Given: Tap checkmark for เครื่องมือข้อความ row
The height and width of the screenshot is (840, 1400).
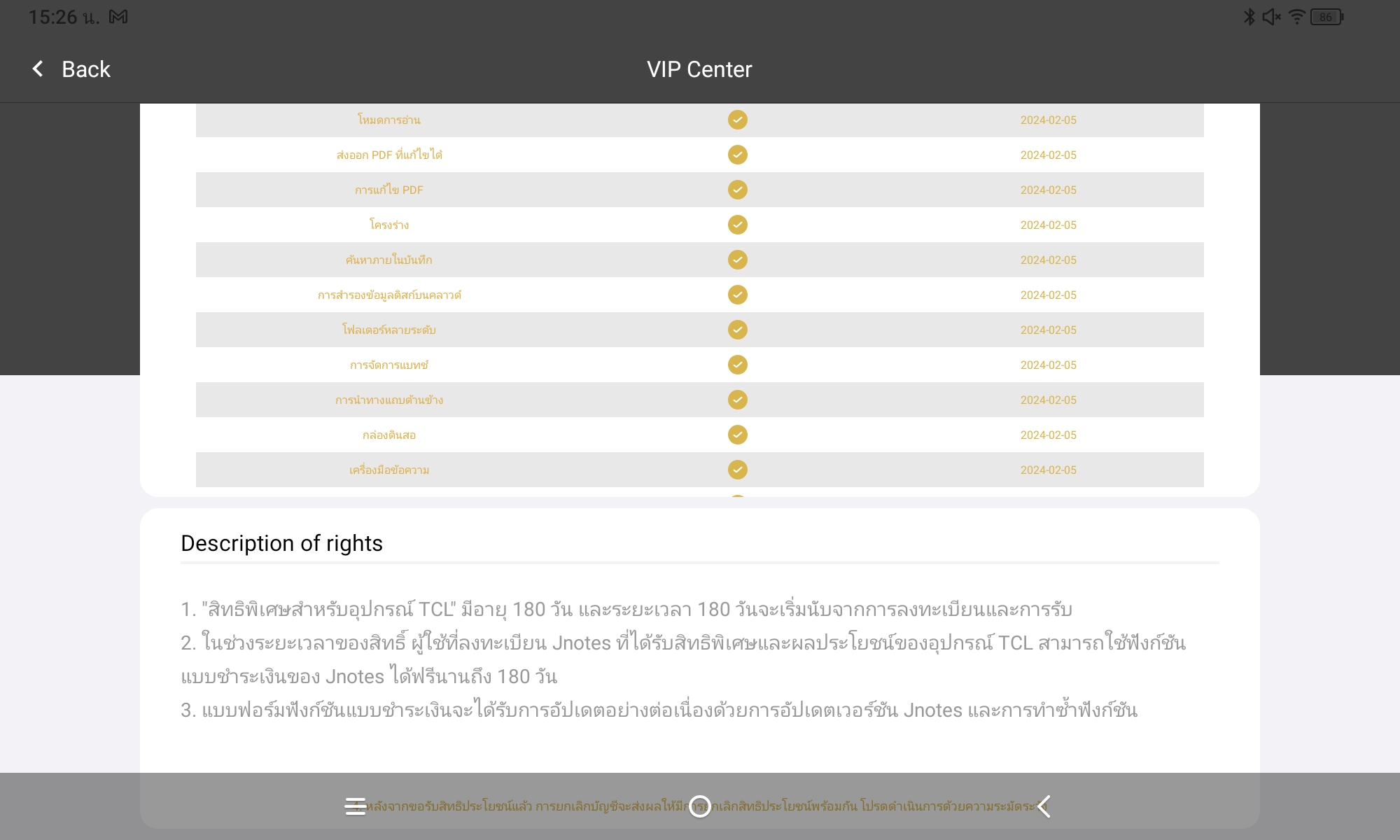Looking at the screenshot, I should click(x=738, y=470).
